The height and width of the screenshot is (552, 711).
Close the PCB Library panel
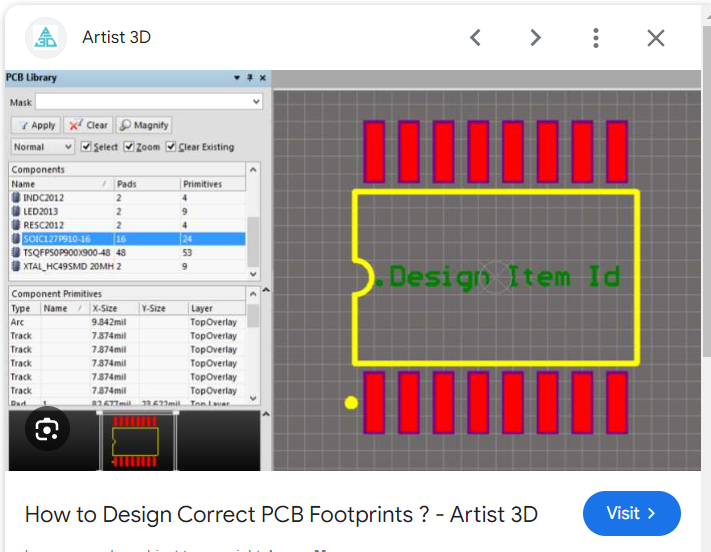[x=263, y=78]
